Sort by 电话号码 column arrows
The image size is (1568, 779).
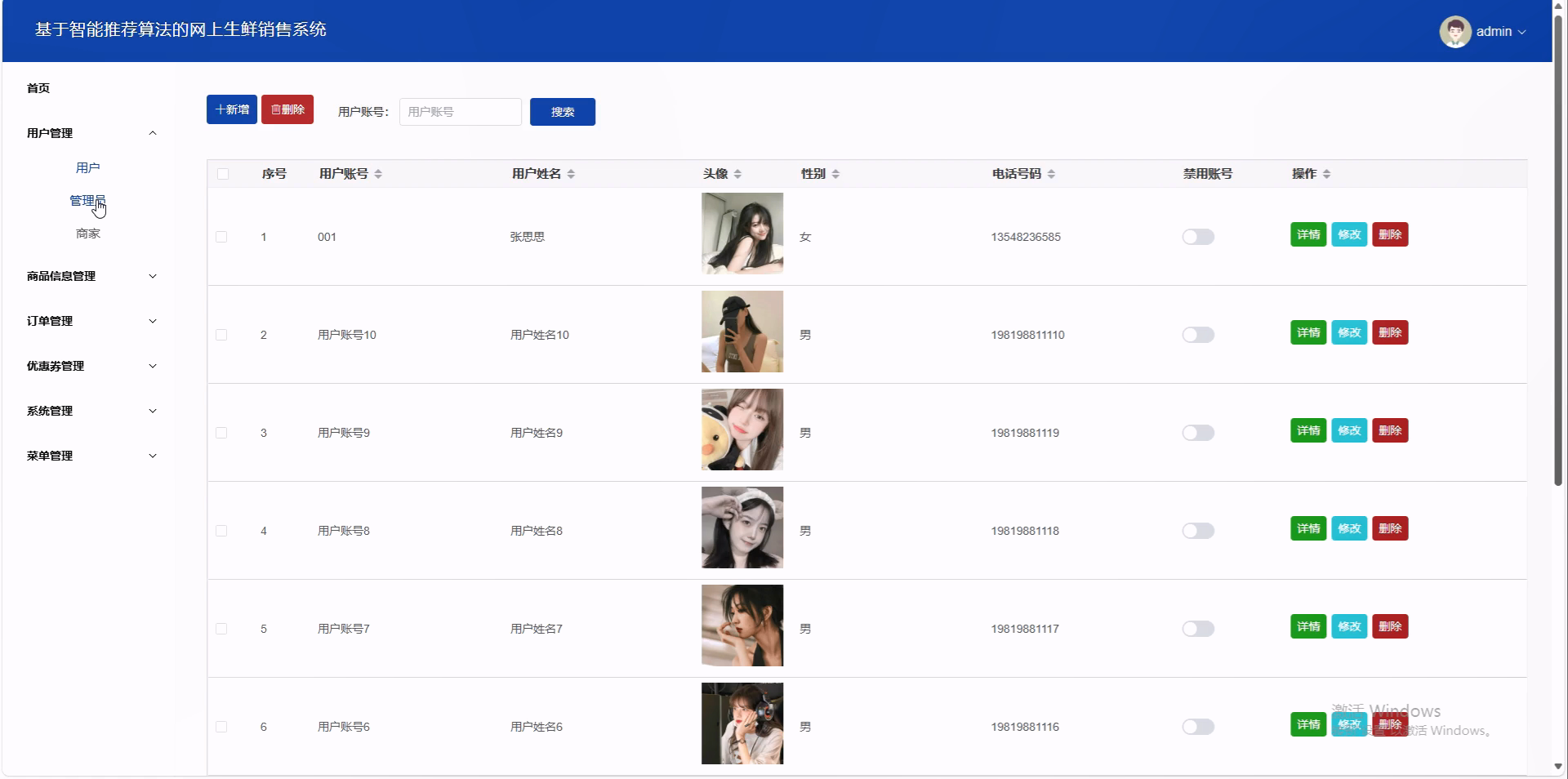point(1051,174)
